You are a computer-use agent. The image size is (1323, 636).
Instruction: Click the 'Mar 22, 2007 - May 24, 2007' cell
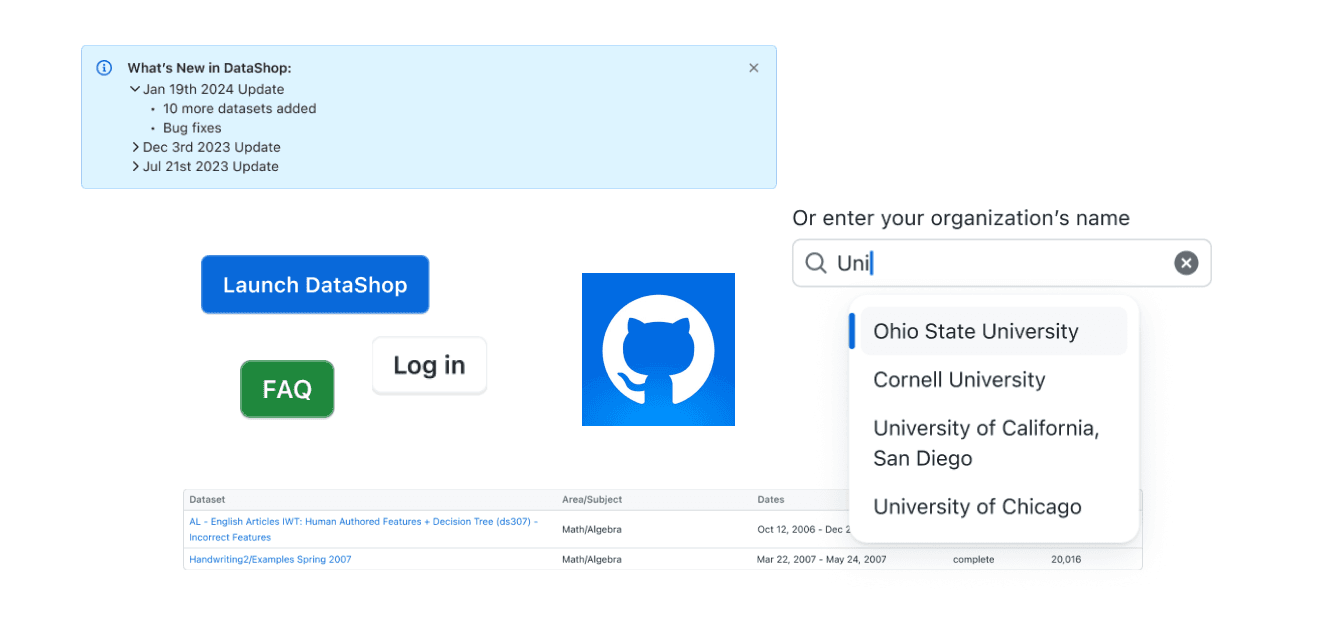point(821,559)
